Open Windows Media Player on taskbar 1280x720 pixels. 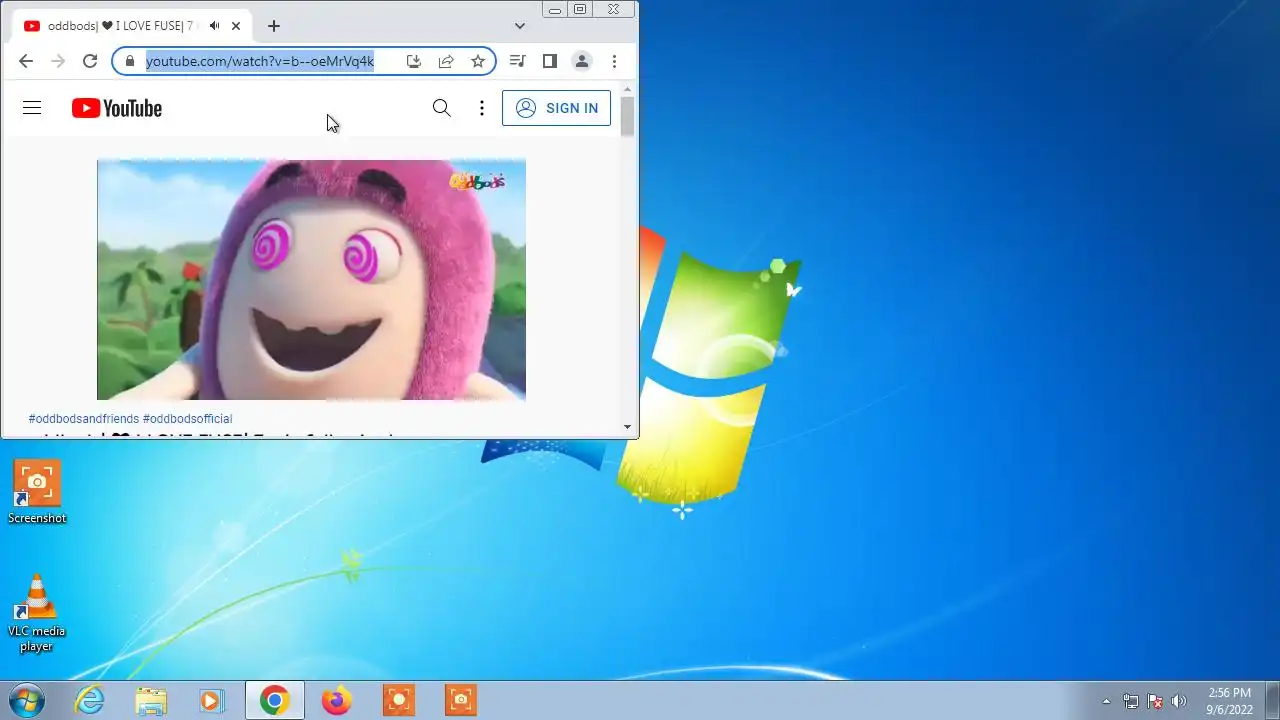click(212, 700)
